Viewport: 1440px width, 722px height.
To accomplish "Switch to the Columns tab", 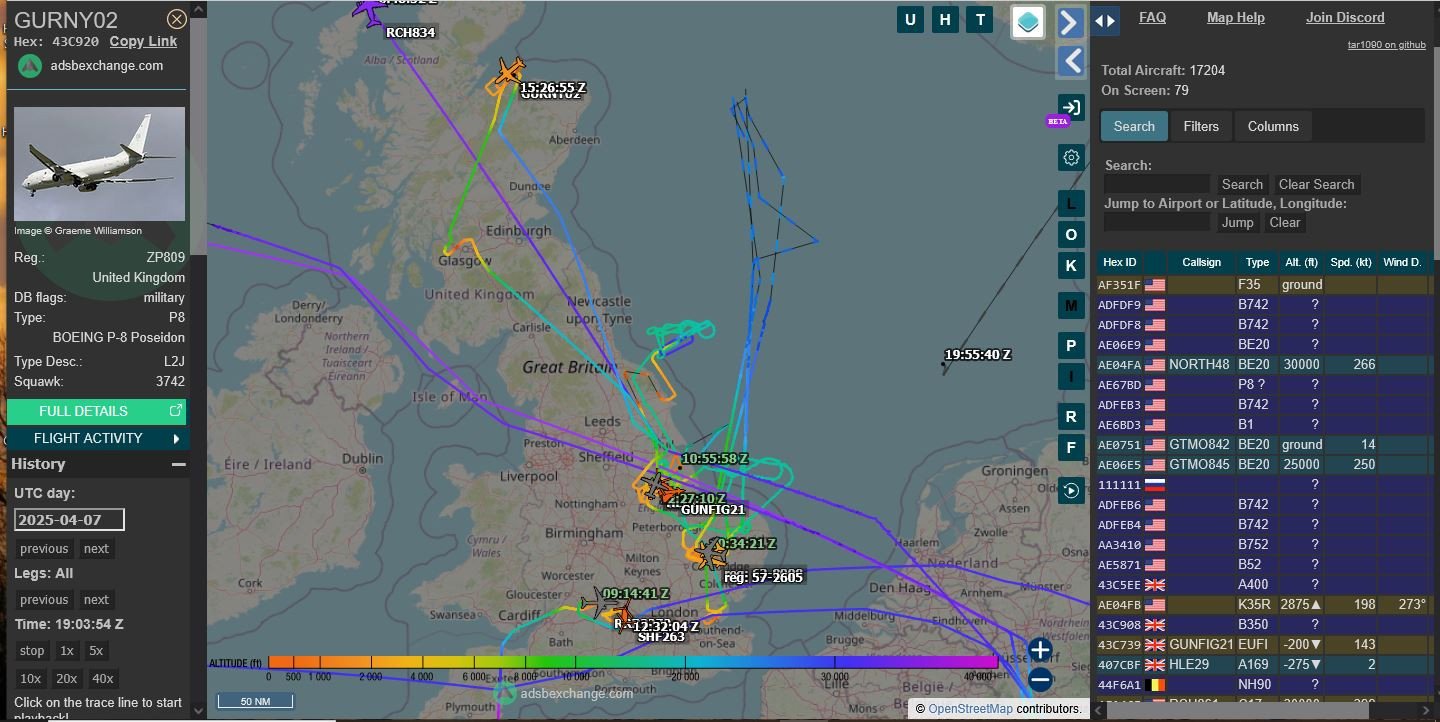I will (1272, 126).
